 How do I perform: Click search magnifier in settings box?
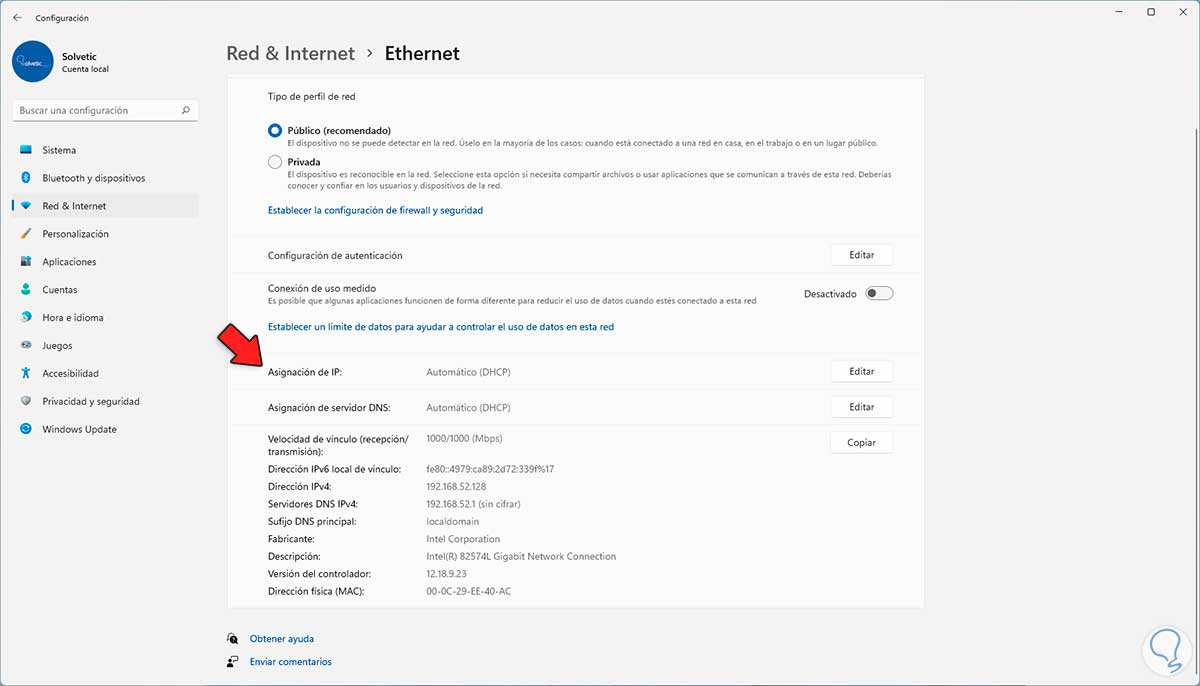point(186,111)
